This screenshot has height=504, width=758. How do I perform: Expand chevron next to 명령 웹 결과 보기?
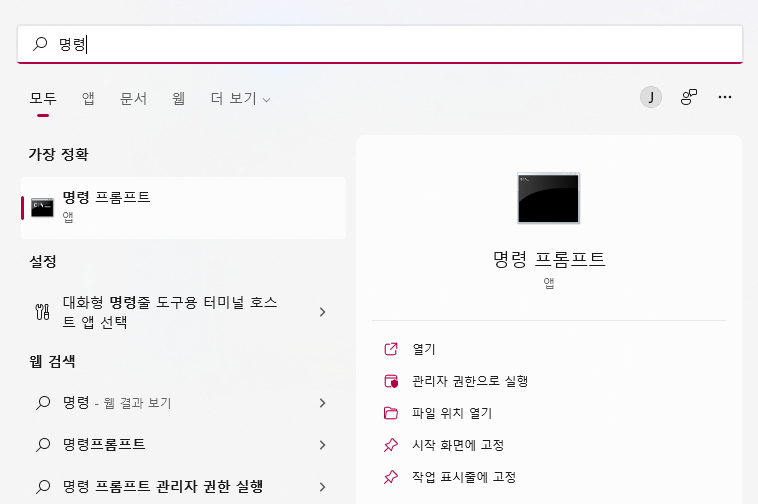[322, 403]
